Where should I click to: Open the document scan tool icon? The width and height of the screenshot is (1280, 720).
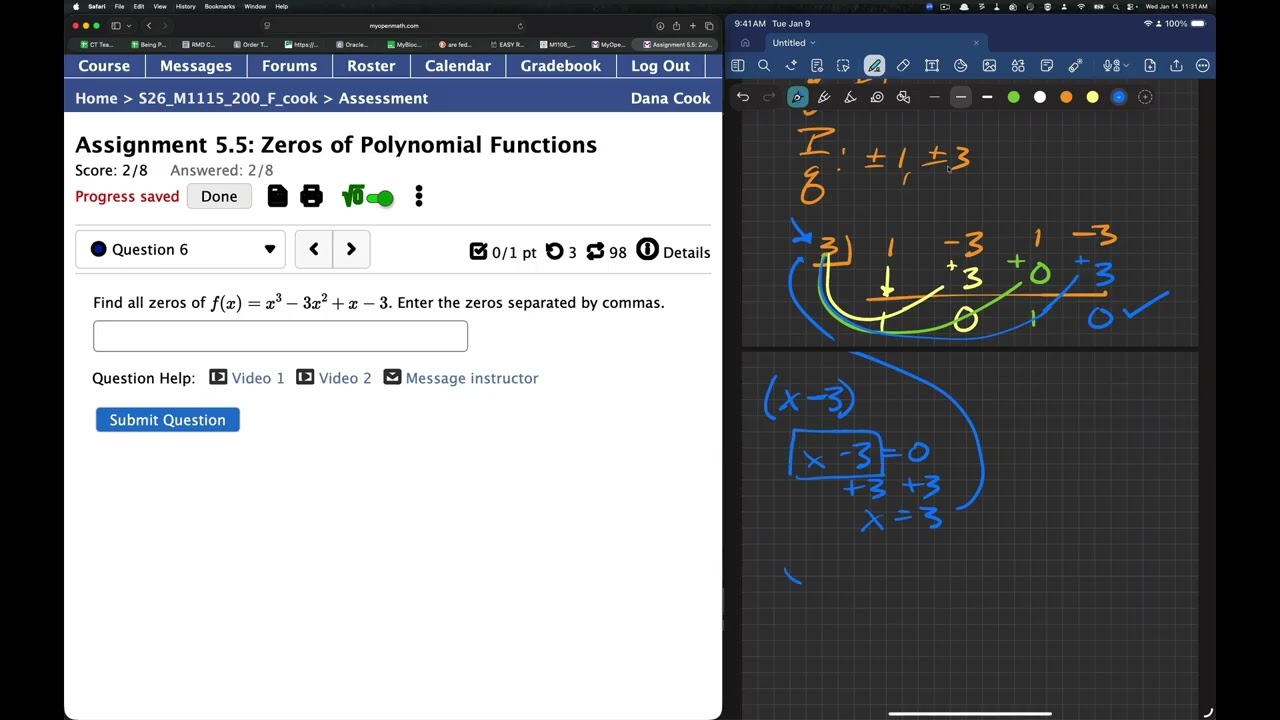click(x=817, y=66)
